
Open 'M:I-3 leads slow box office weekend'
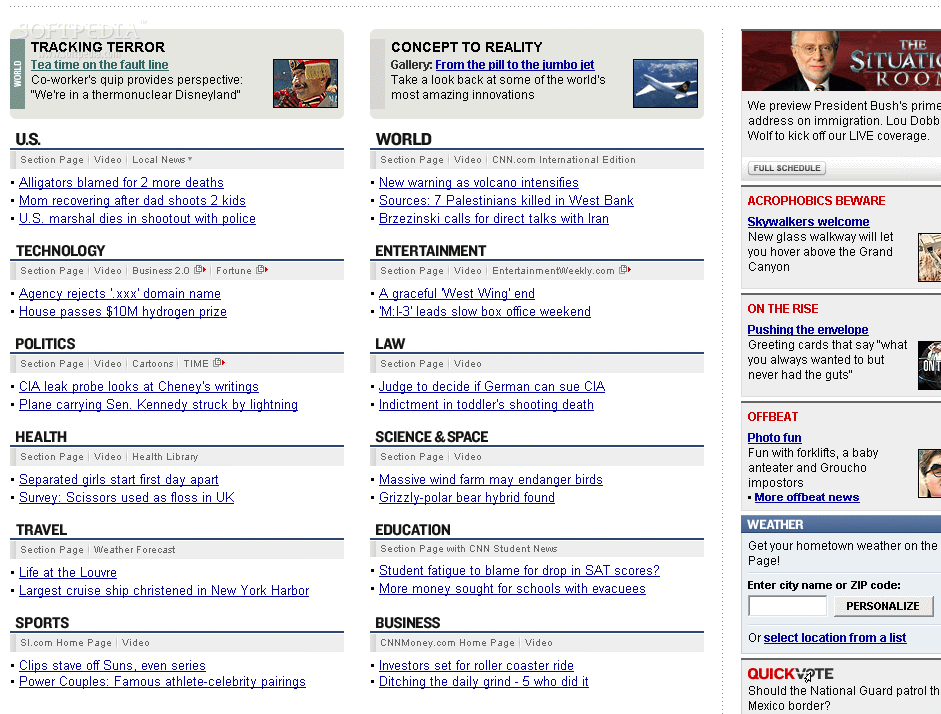click(485, 311)
